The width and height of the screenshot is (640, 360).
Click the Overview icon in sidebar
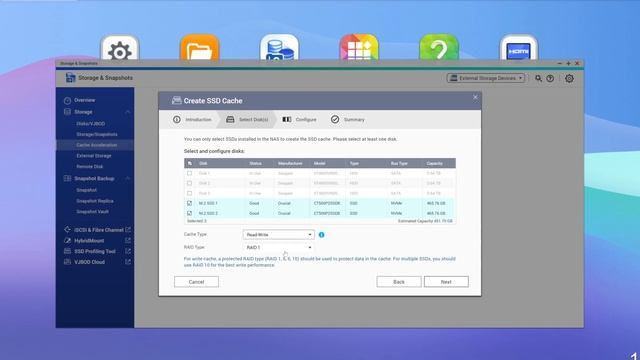tap(67, 100)
